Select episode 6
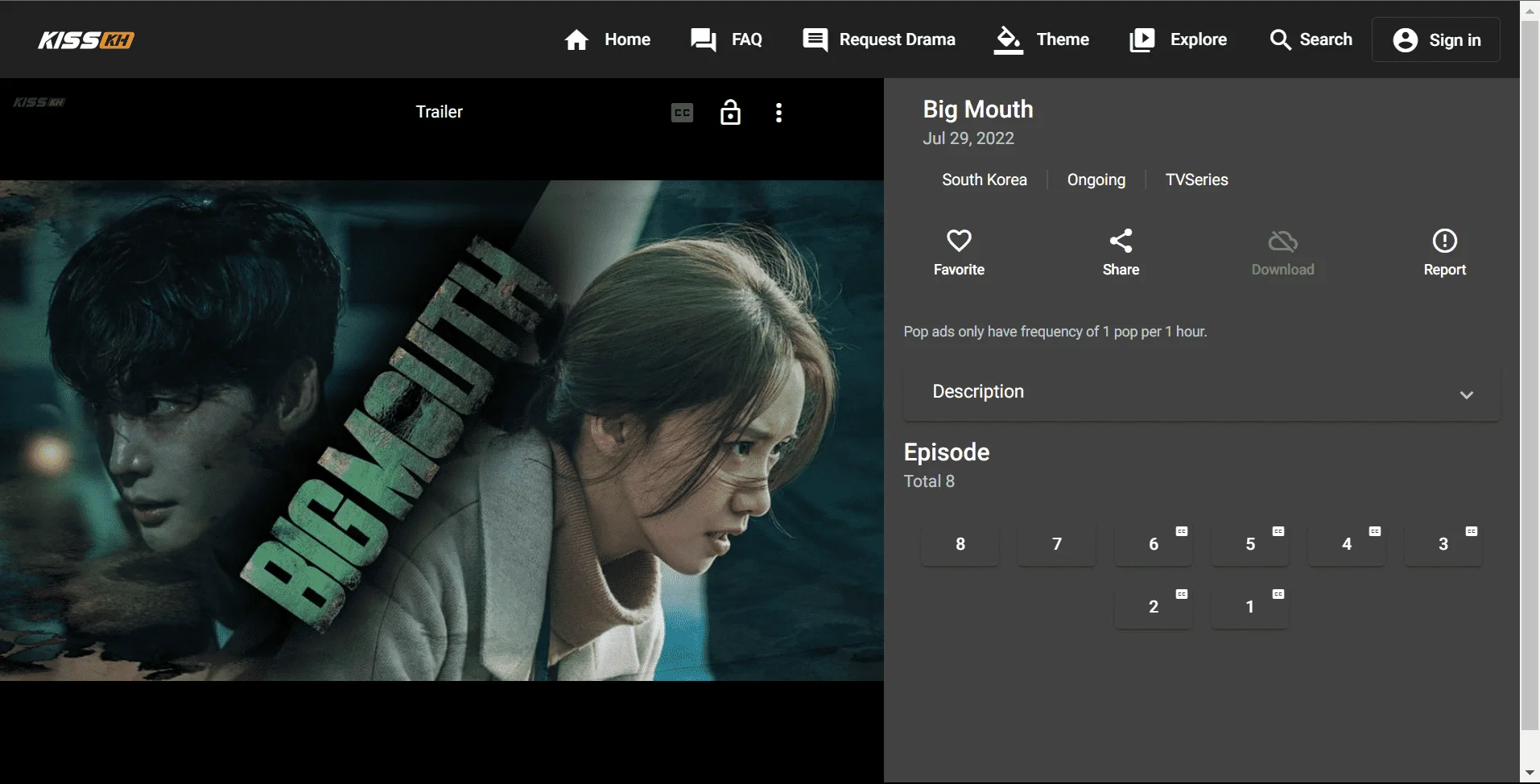Image resolution: width=1540 pixels, height=784 pixels. (x=1154, y=544)
